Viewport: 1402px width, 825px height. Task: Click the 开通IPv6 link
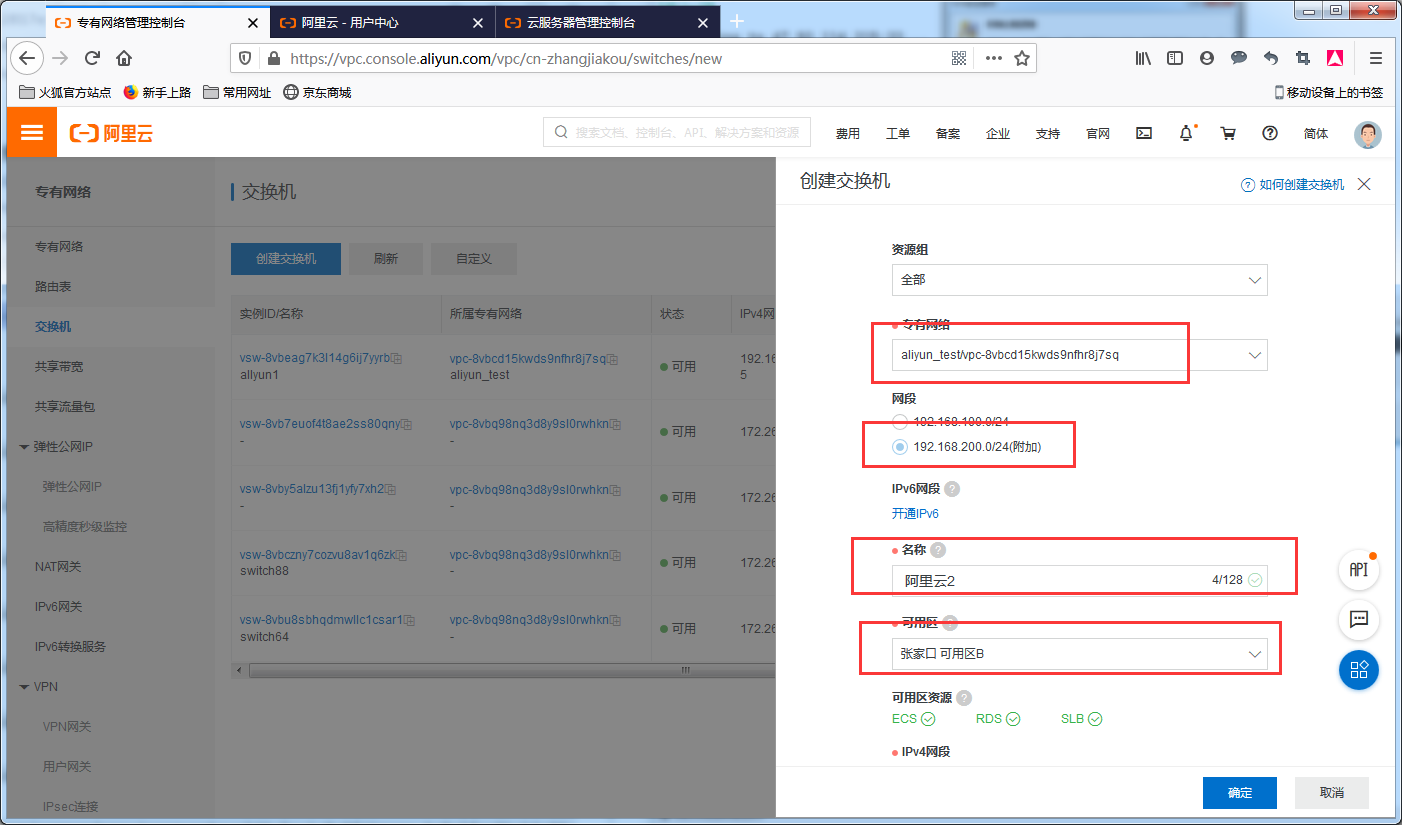coord(915,514)
